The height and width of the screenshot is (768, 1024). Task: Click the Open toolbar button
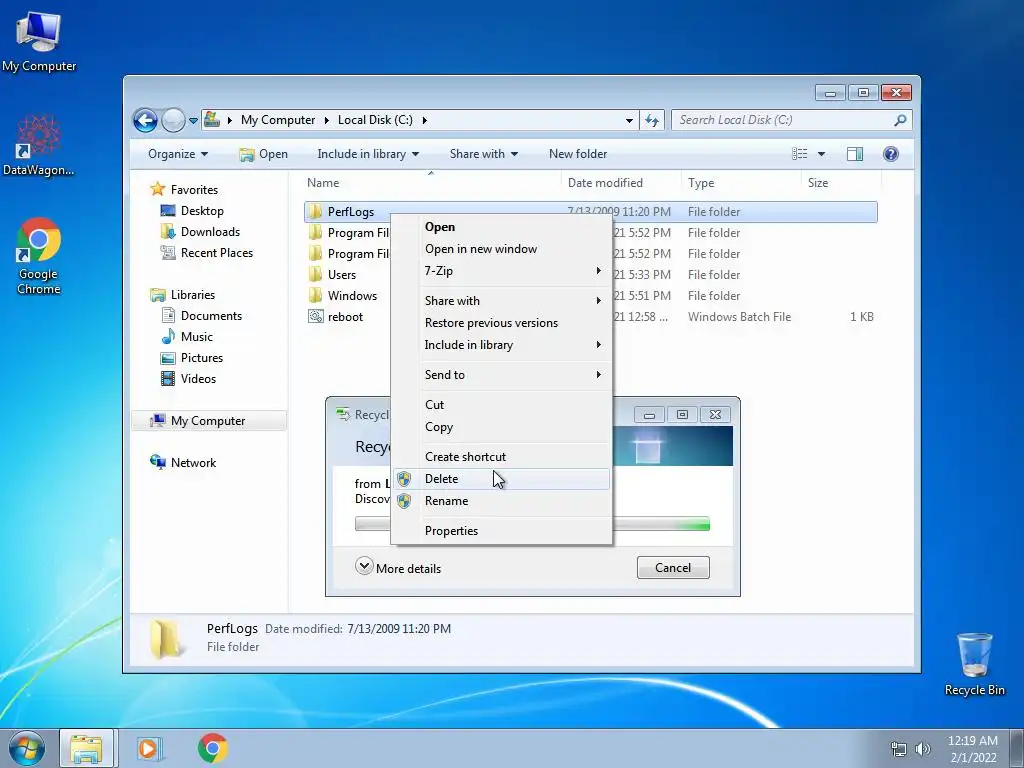point(263,154)
